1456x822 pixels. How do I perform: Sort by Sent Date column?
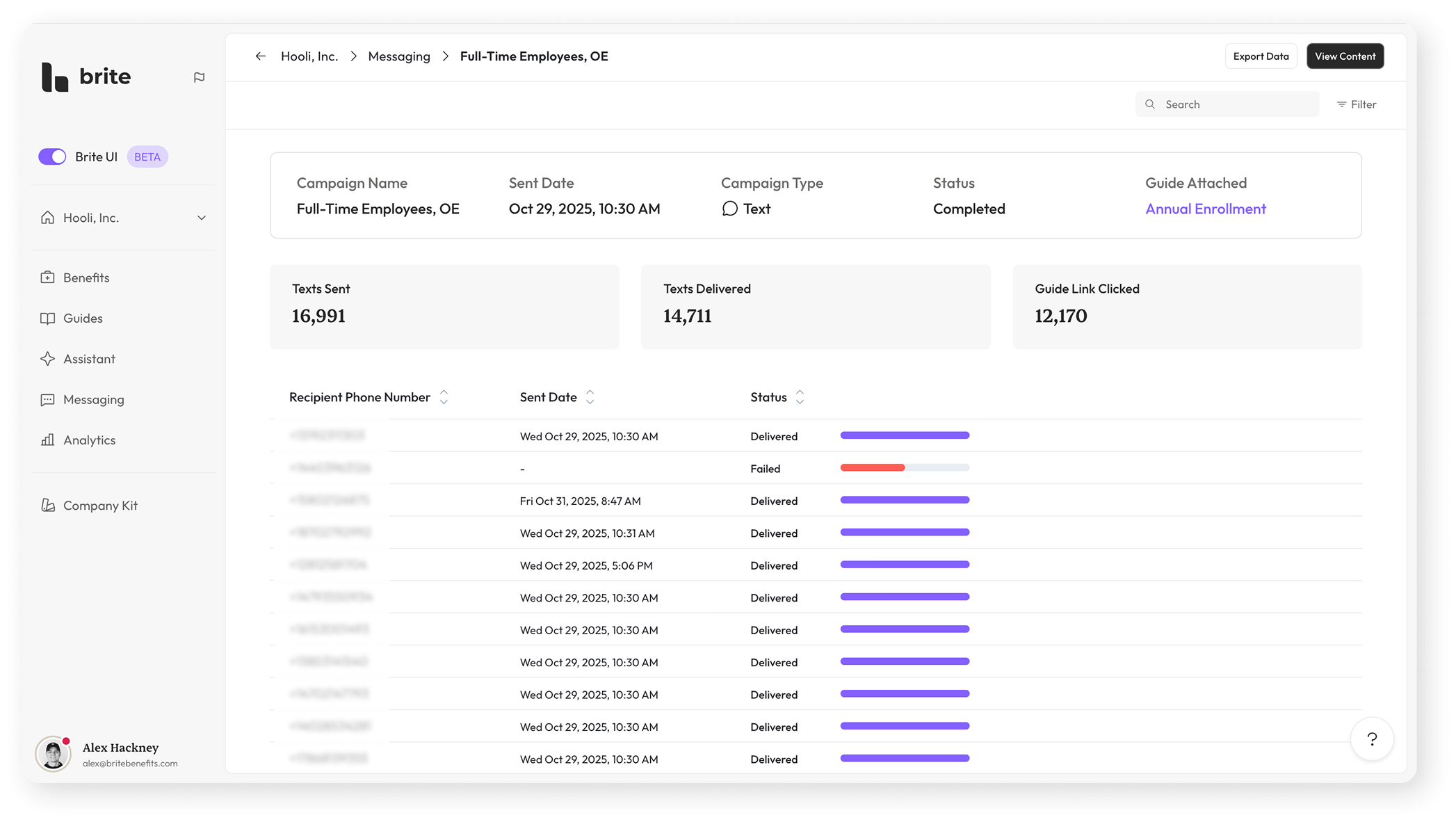coord(590,397)
